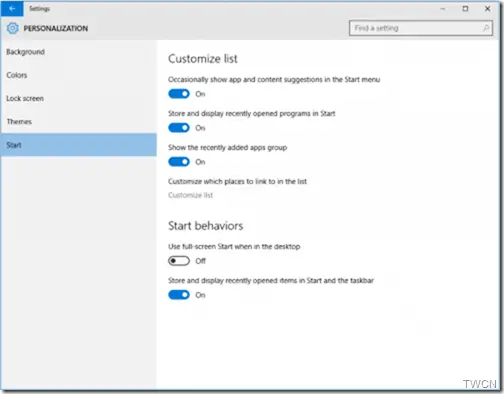
Task: Click 'Store and display recently opened items' label
Action: click(x=271, y=281)
